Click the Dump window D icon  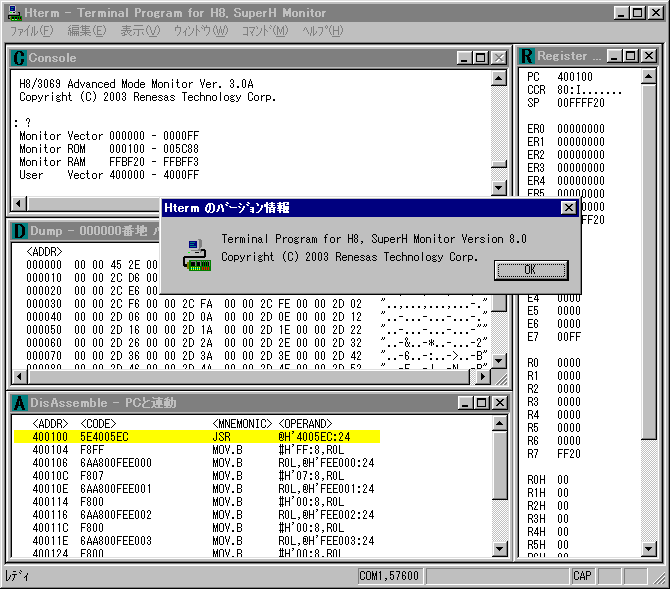pyautogui.click(x=20, y=231)
